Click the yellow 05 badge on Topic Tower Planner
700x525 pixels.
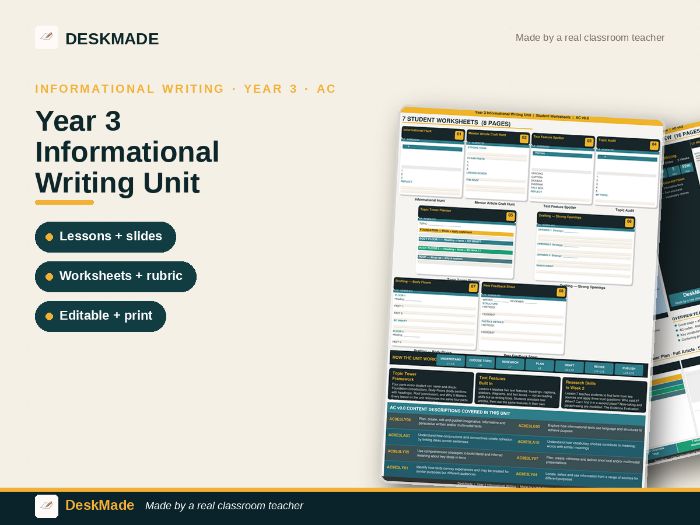coord(510,216)
